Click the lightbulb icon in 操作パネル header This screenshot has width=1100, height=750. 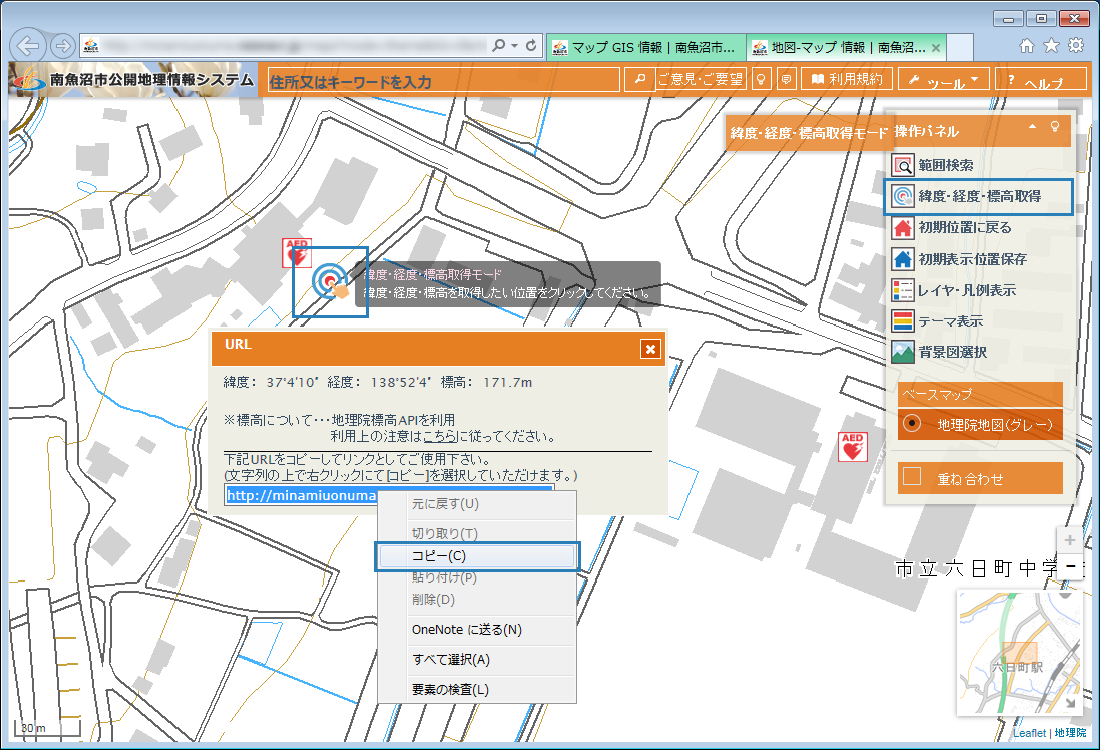(1054, 126)
